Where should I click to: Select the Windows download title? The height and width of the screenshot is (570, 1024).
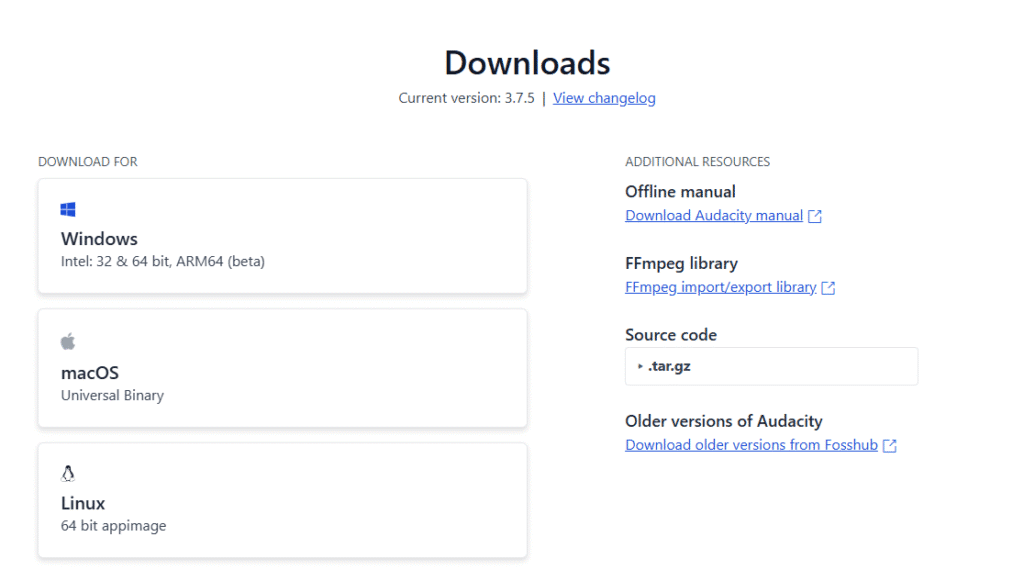tap(99, 239)
